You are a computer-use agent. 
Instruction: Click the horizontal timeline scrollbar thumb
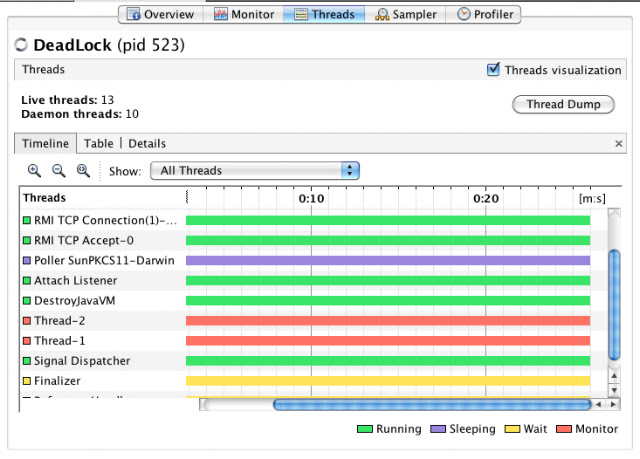pyautogui.click(x=432, y=405)
